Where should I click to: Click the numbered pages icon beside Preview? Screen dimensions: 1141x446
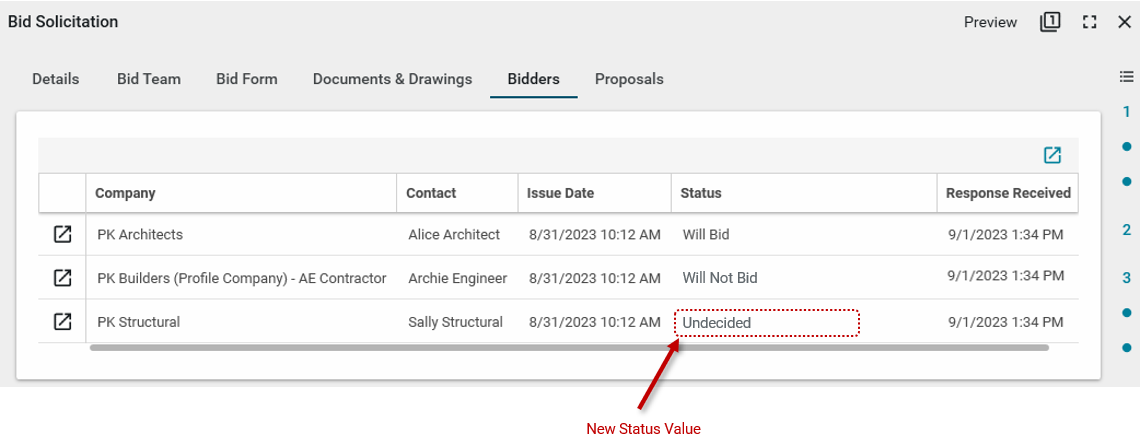[1050, 22]
